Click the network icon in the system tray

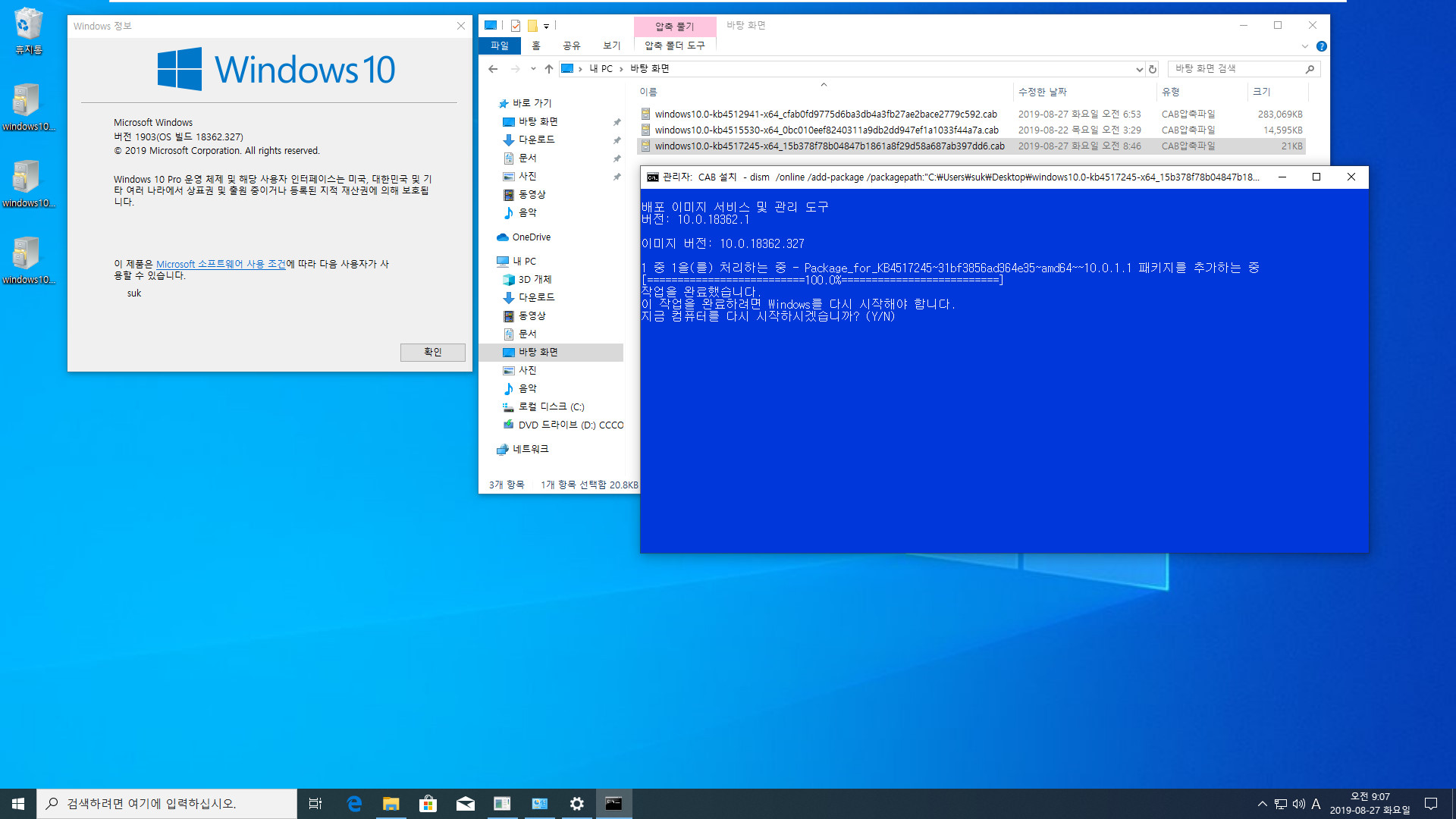(x=1281, y=804)
